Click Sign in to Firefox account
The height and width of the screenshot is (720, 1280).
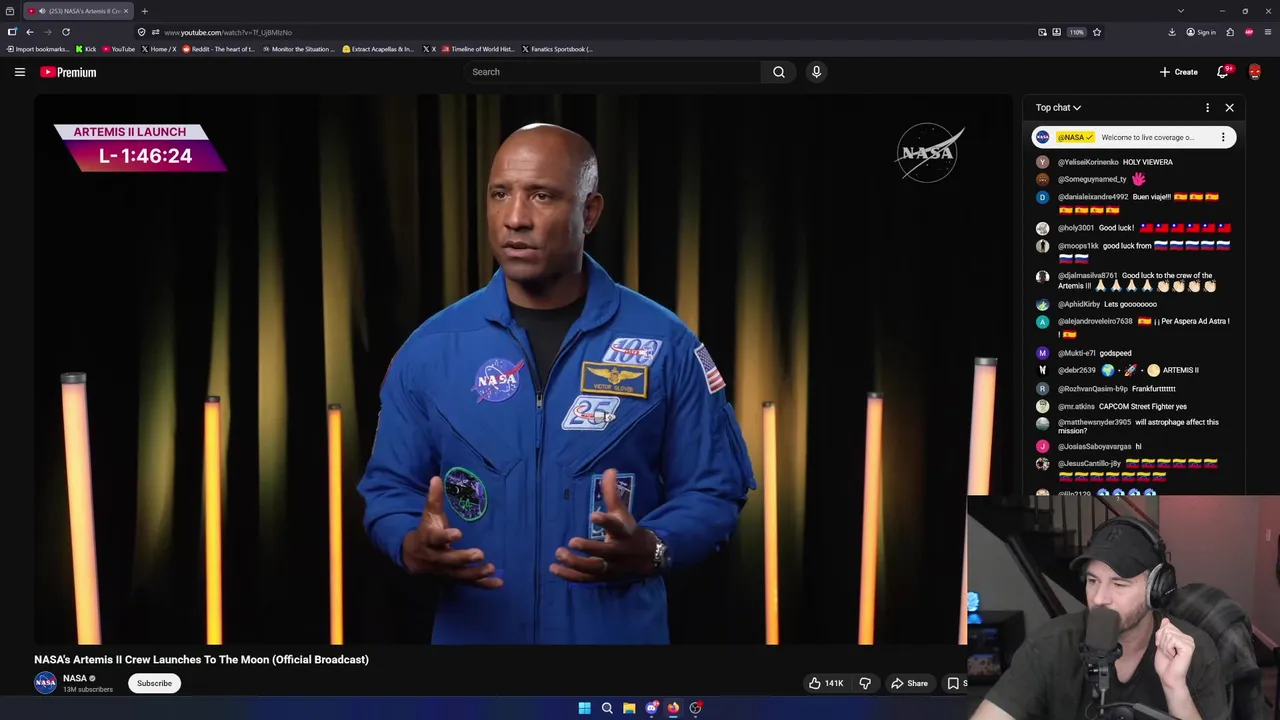click(x=1201, y=32)
